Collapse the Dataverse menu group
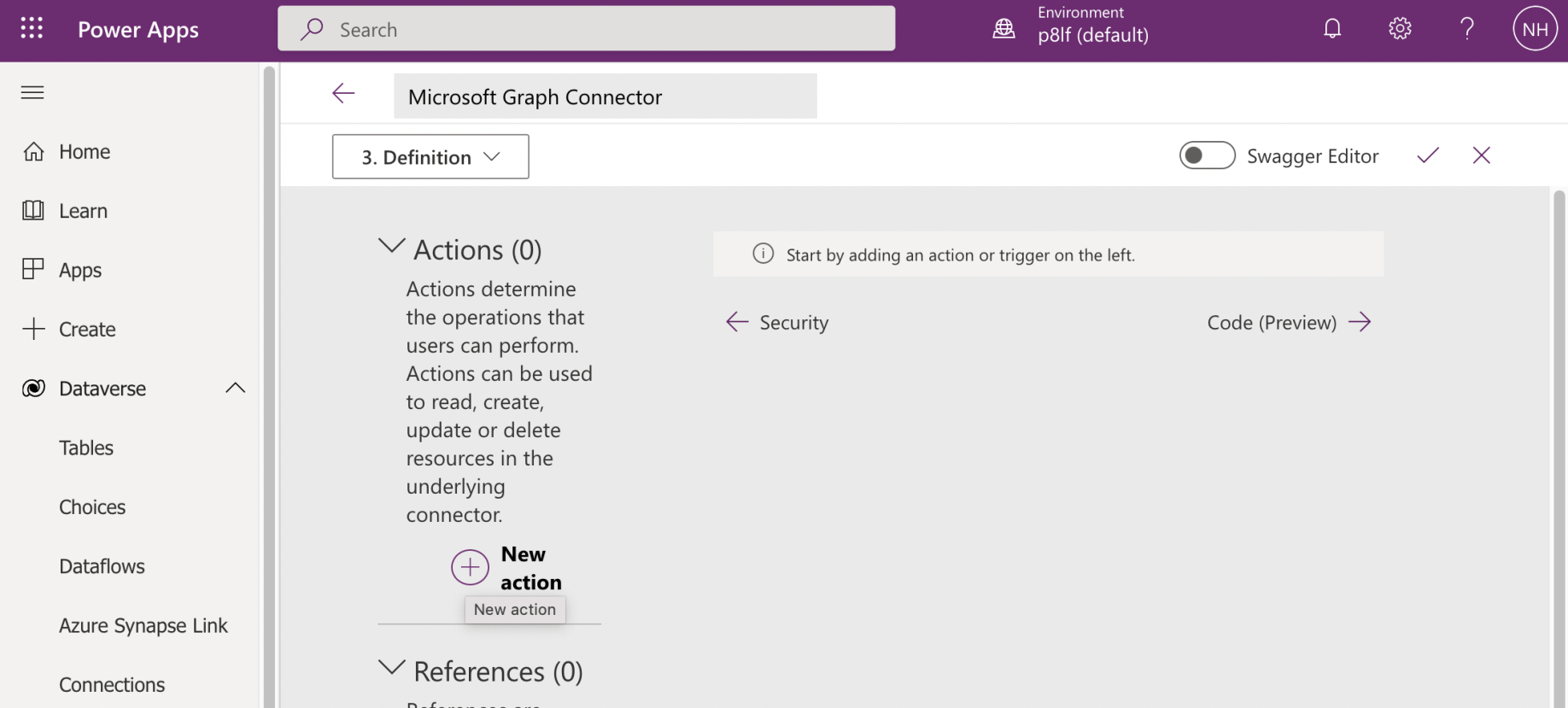Viewport: 1568px width, 708px height. point(235,389)
